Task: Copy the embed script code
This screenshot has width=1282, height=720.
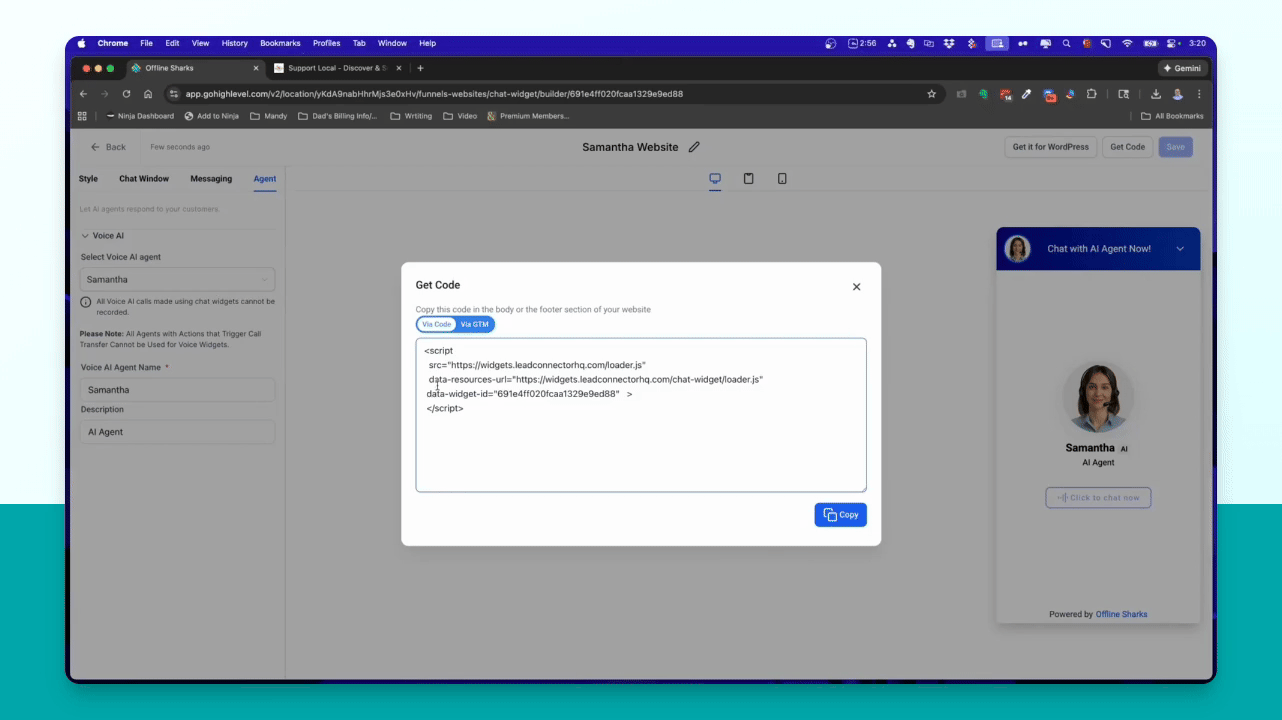Action: click(840, 515)
